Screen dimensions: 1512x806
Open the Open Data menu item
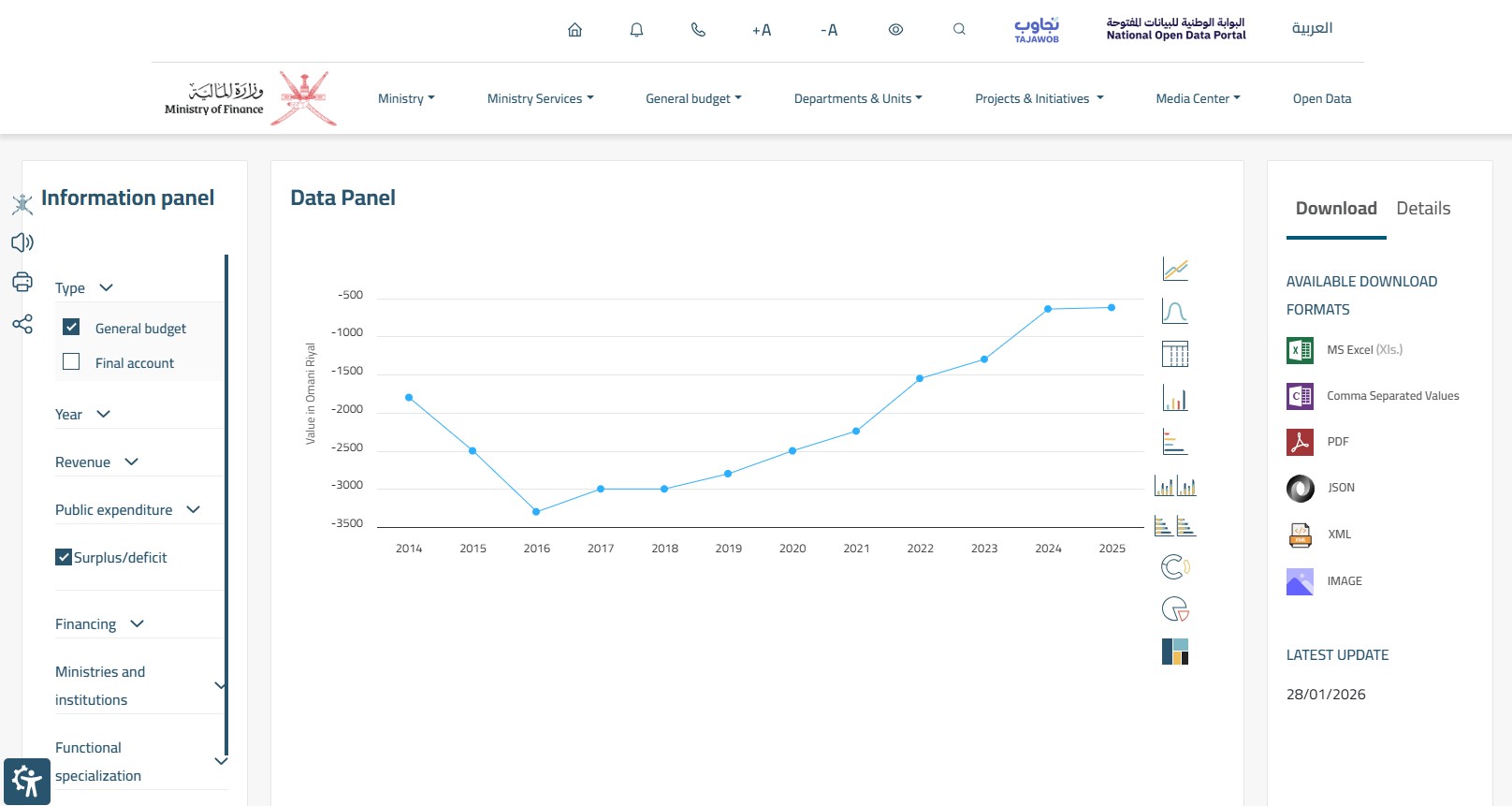1321,98
